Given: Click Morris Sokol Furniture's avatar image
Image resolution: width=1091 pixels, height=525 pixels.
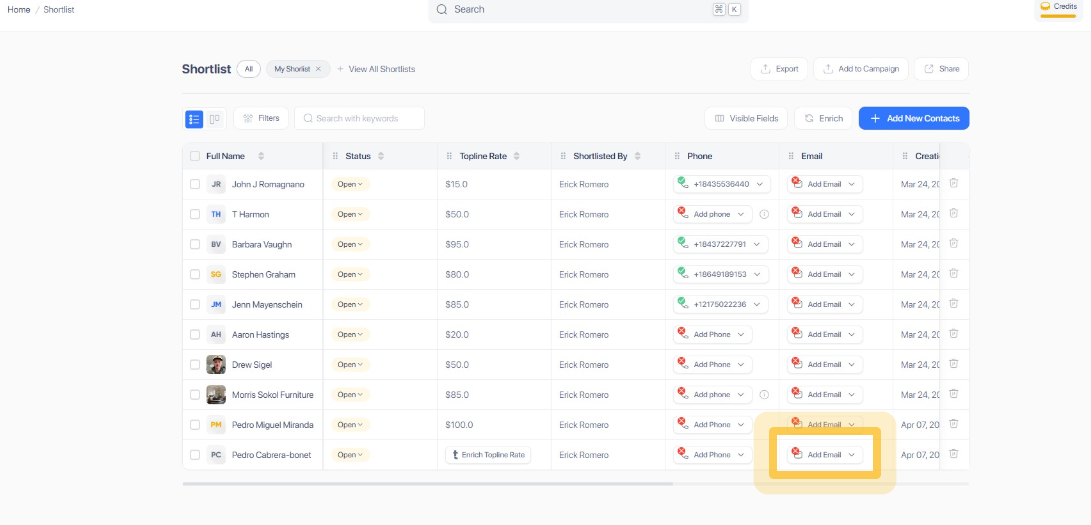Looking at the screenshot, I should 216,394.
